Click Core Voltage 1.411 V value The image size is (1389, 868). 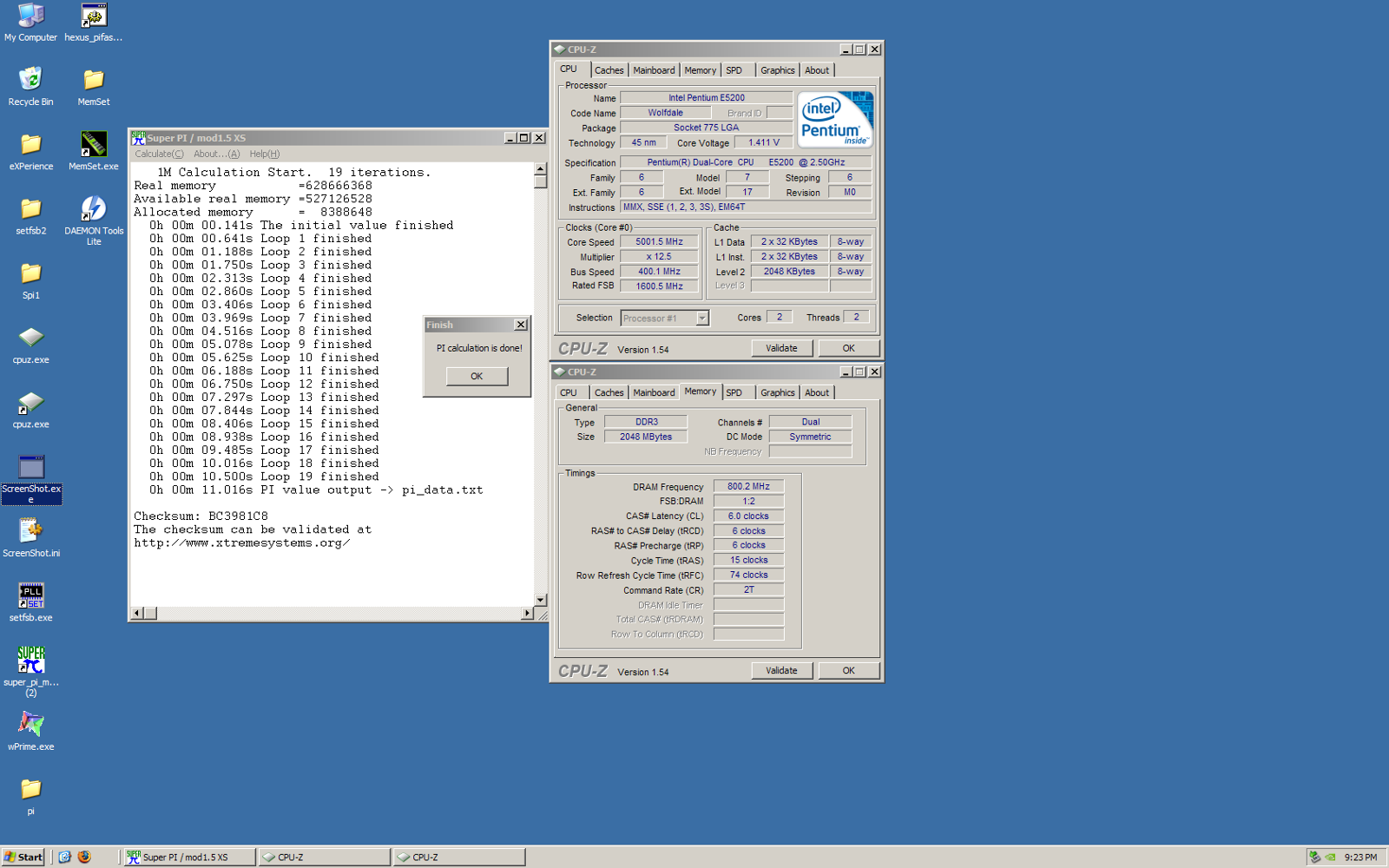click(764, 142)
